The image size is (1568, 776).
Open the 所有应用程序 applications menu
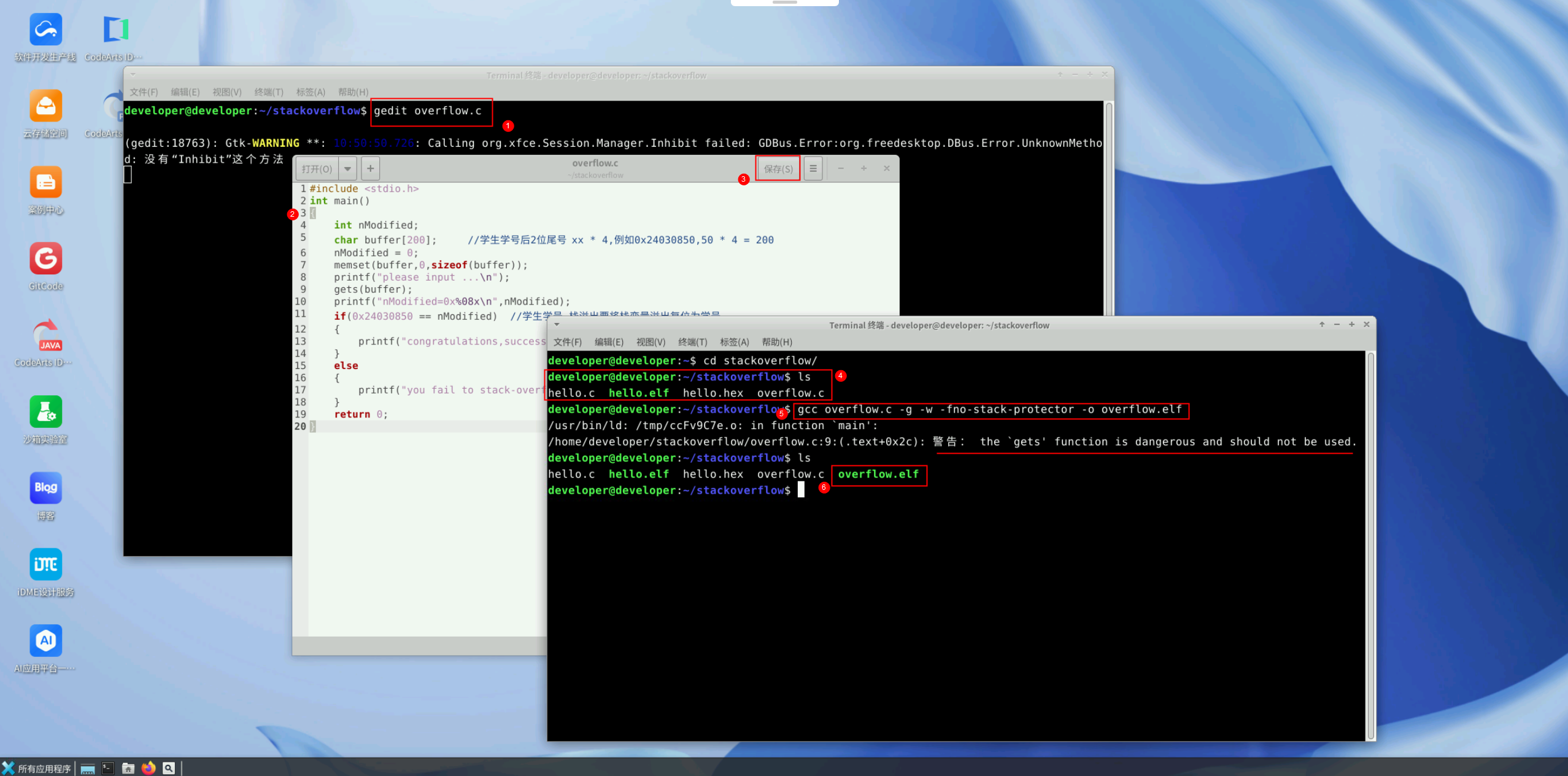(37, 768)
